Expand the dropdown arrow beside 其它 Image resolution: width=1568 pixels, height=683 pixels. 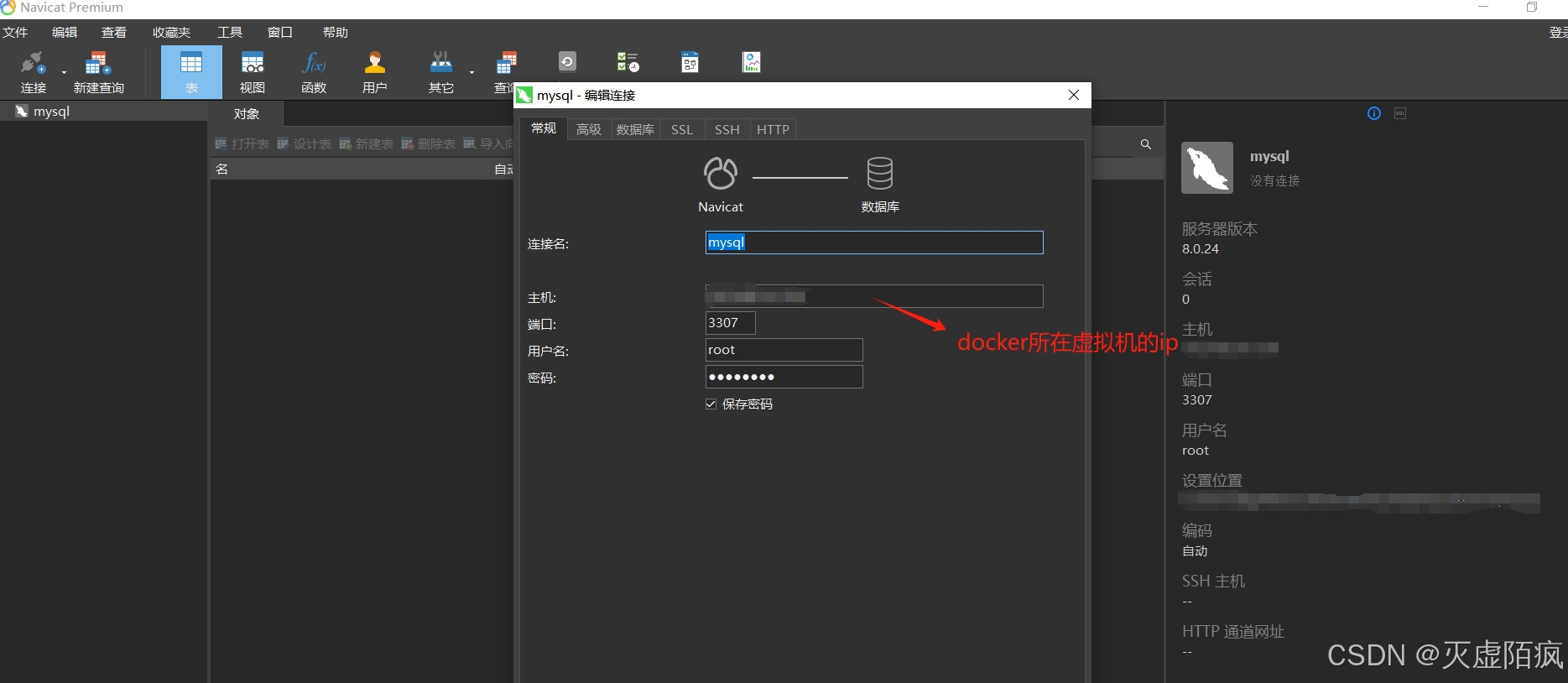[471, 72]
